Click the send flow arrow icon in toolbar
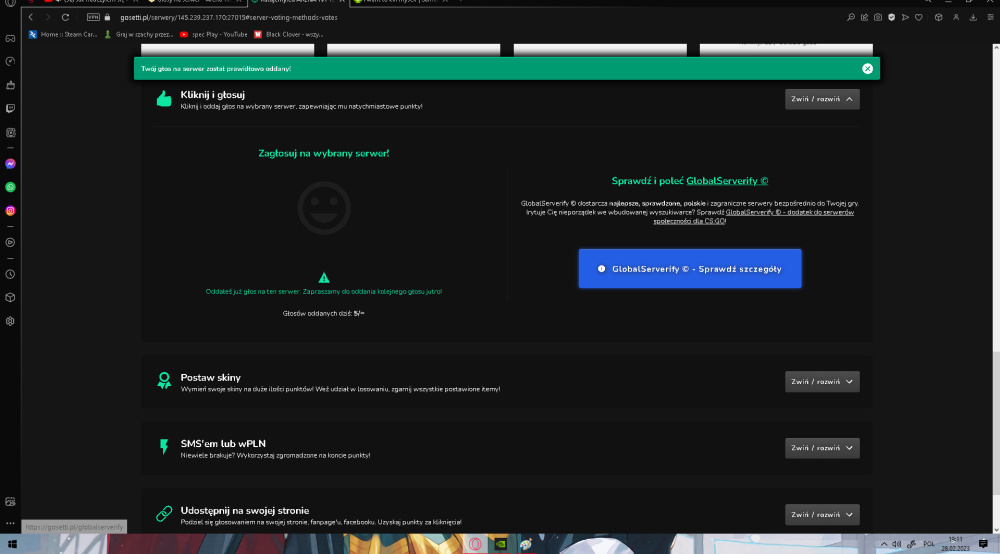1000x554 pixels. (x=905, y=17)
